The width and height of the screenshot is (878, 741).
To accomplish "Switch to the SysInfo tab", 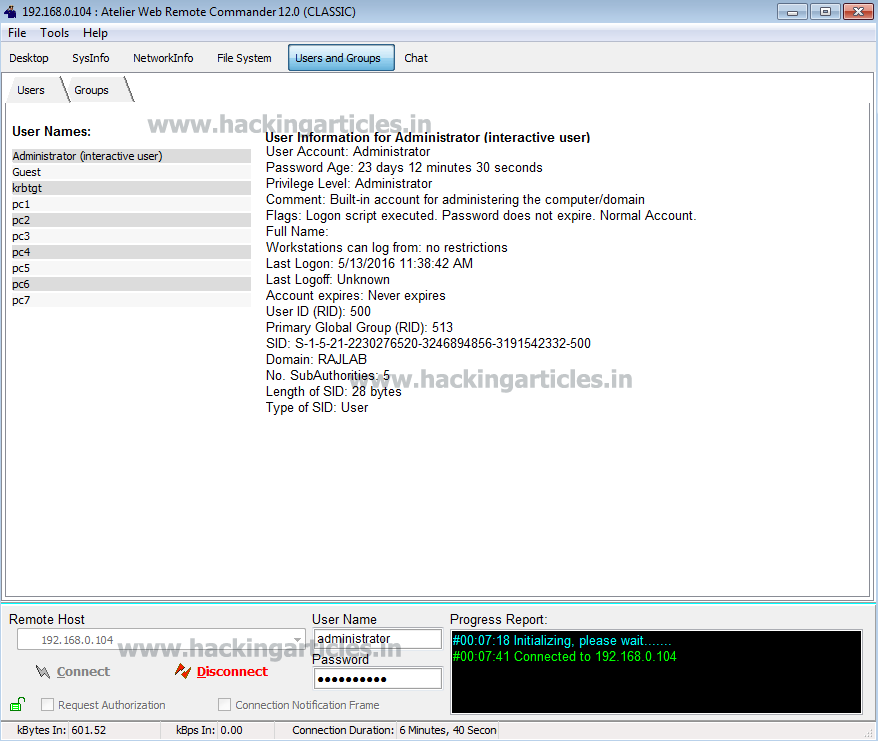I will tap(91, 58).
